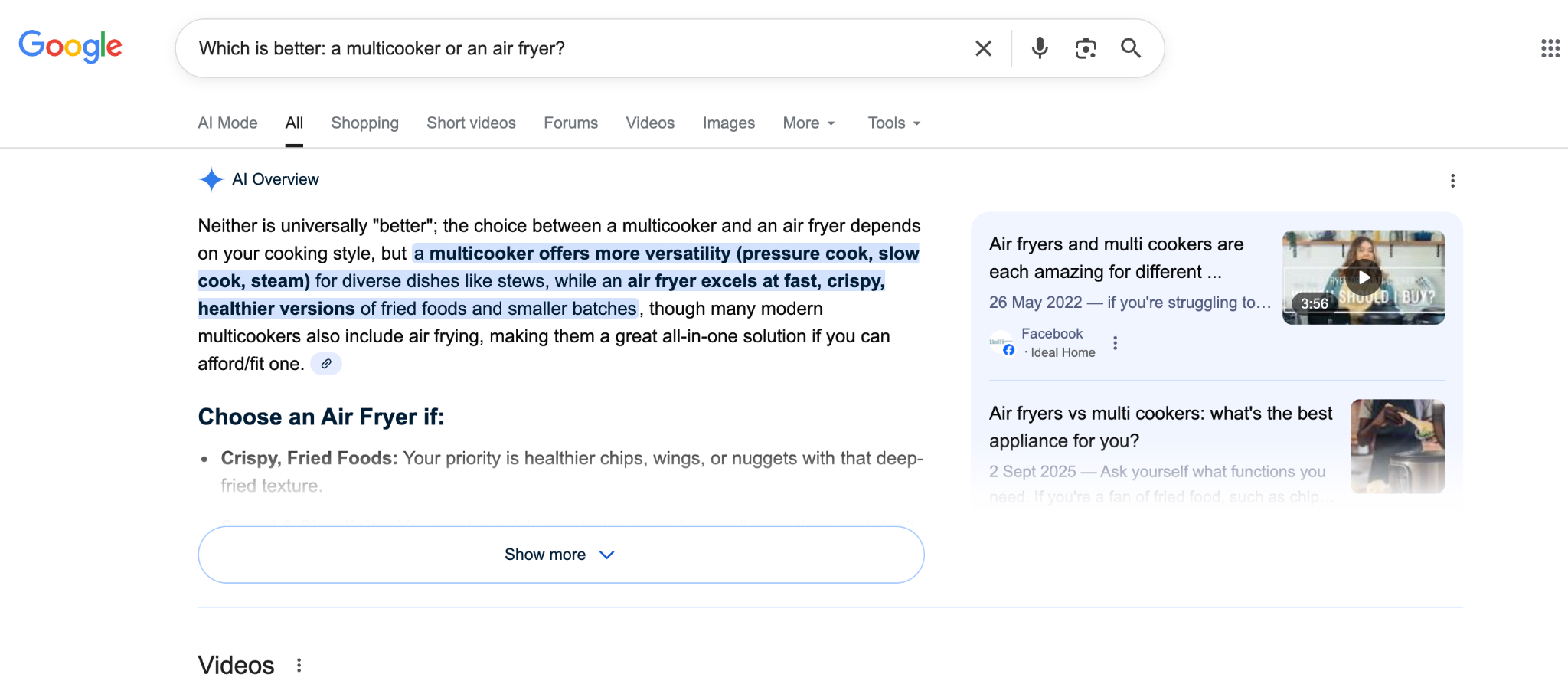The width and height of the screenshot is (1568, 684).
Task: Select the All results tab
Action: coord(294,123)
